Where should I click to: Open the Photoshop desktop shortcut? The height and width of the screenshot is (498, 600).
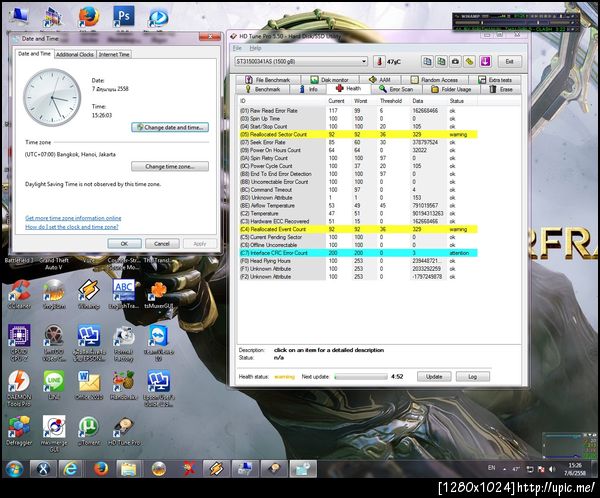(124, 16)
